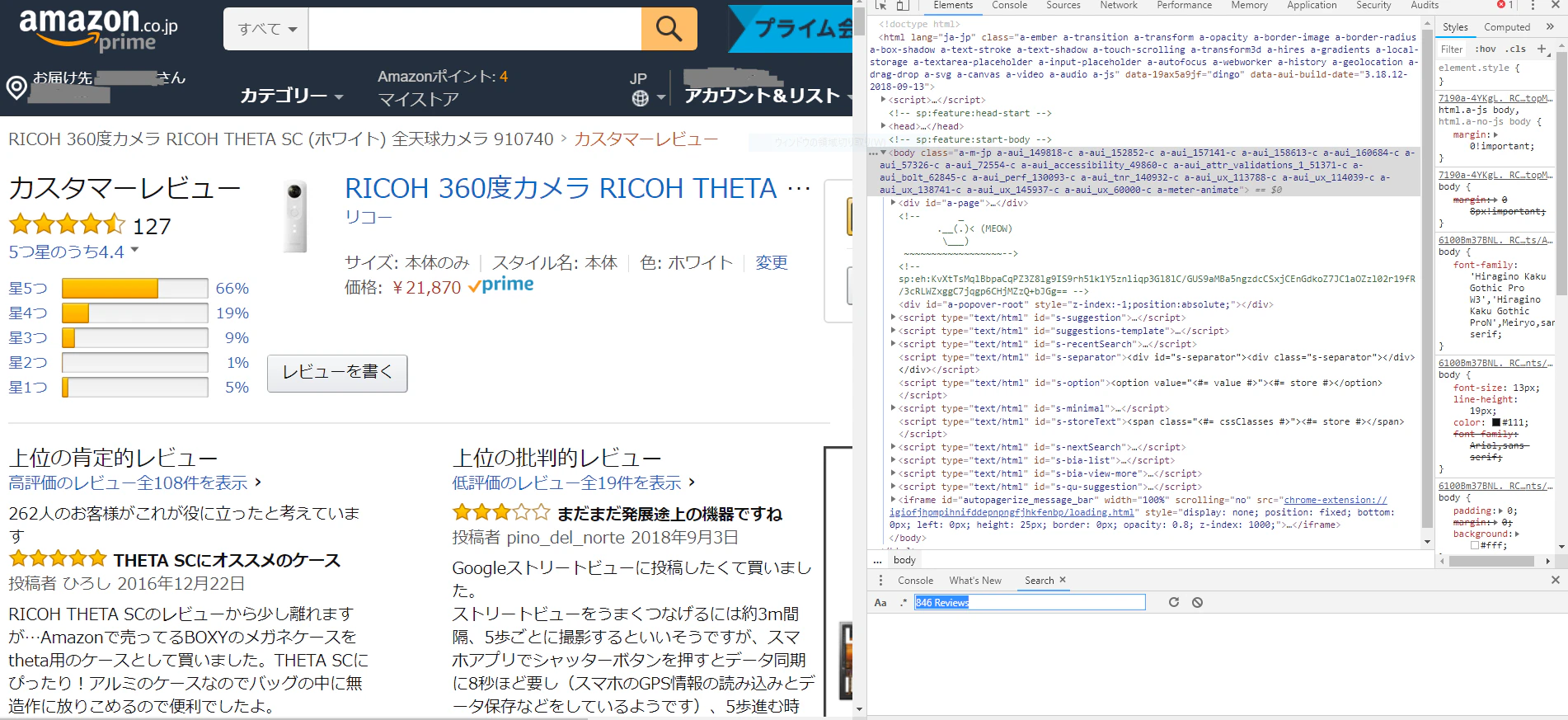Viewport: 1568px width, 720px height.
Task: Click the カスタマーレビュー breadcrumb link
Action: pos(646,139)
